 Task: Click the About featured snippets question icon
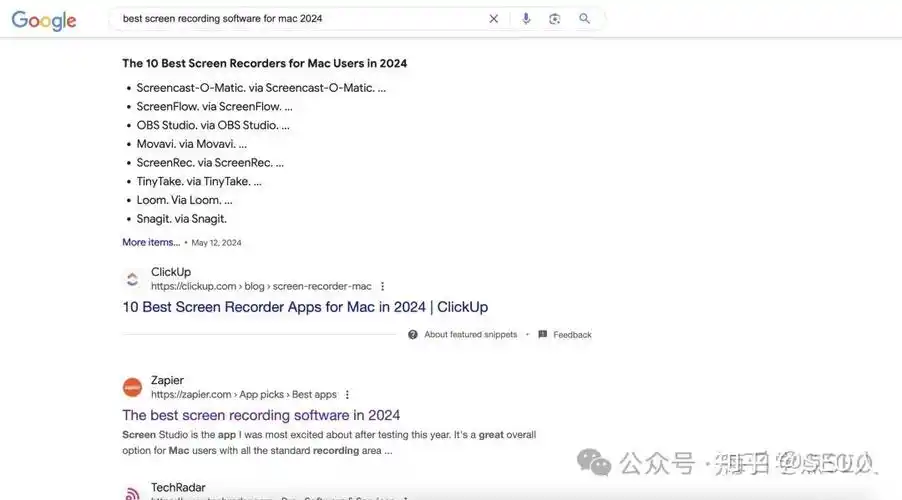(413, 334)
